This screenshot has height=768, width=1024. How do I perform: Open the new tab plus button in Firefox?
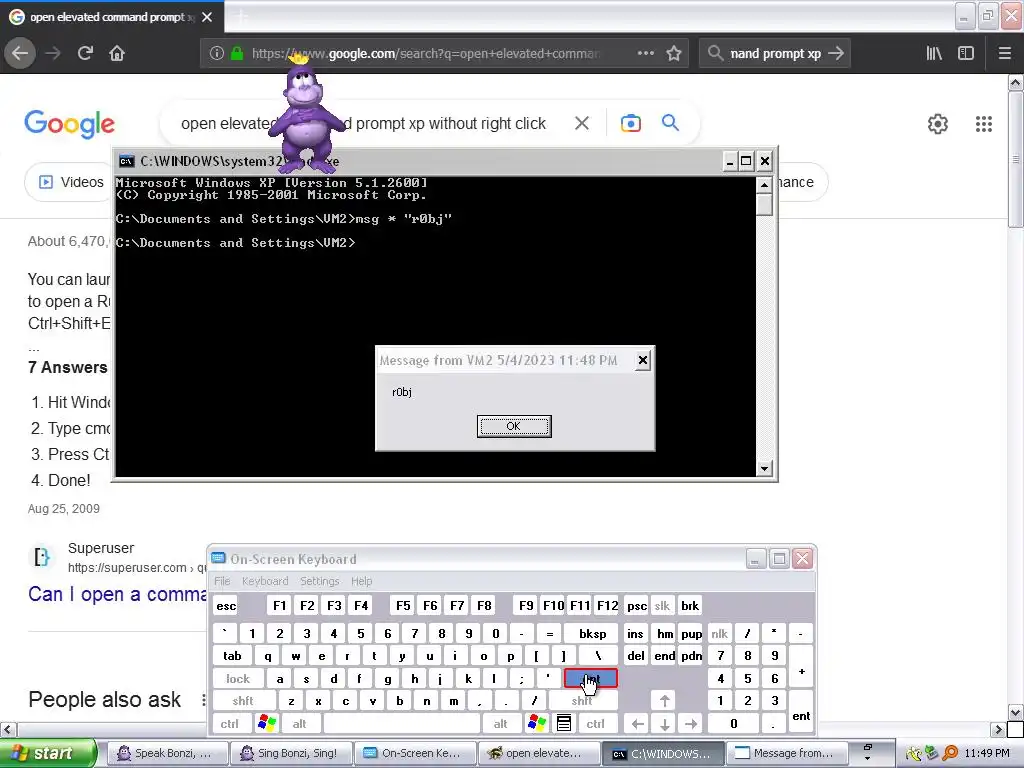(x=241, y=17)
